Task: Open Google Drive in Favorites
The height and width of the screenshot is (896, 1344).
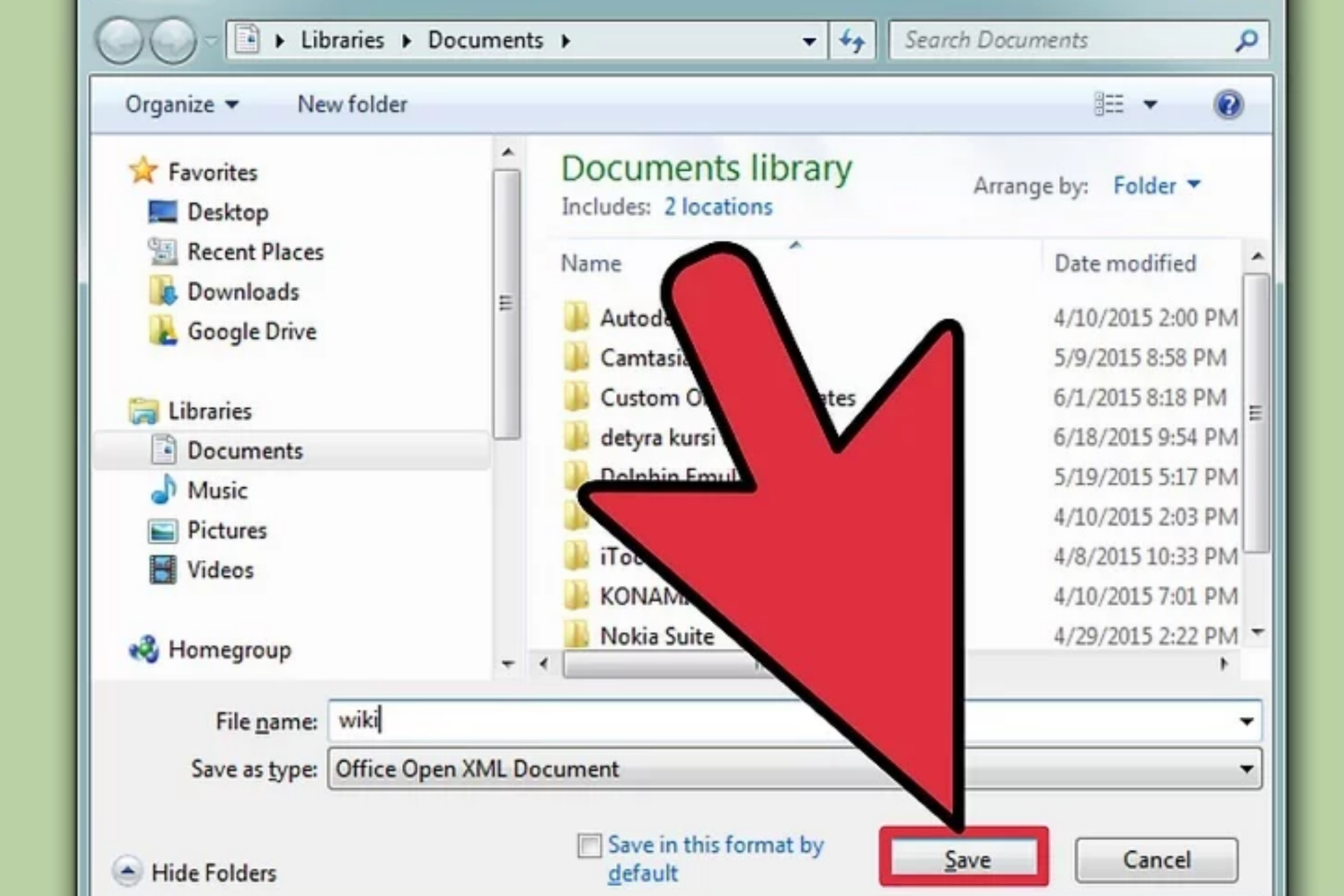Action: (251, 331)
